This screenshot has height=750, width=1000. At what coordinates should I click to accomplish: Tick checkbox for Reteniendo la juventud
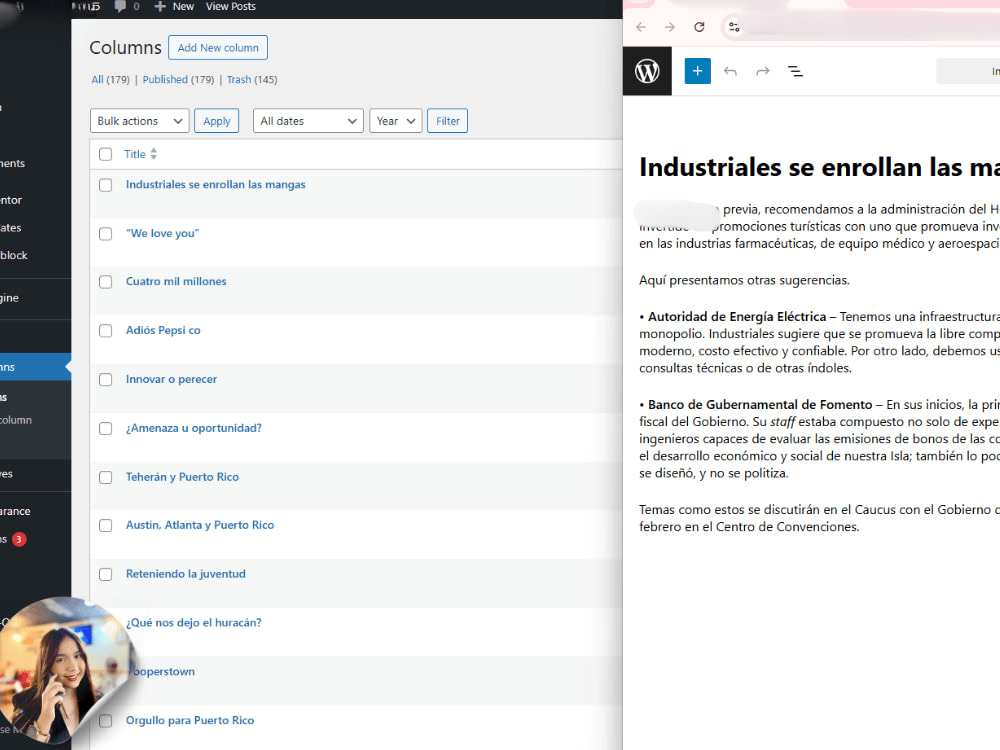pyautogui.click(x=106, y=575)
